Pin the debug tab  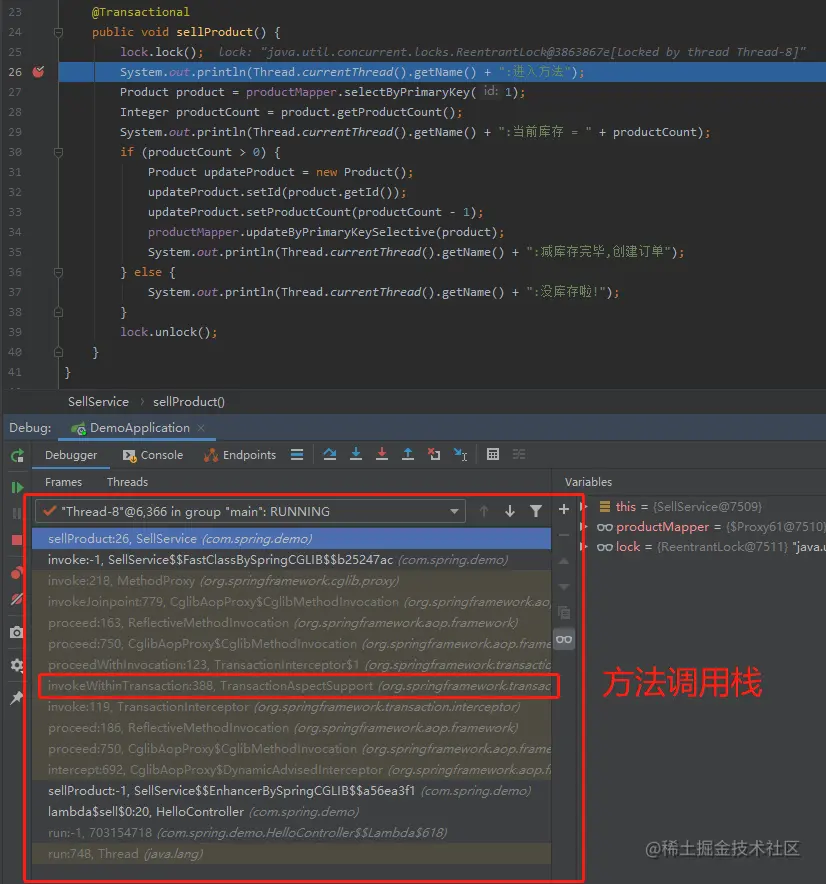(x=17, y=698)
